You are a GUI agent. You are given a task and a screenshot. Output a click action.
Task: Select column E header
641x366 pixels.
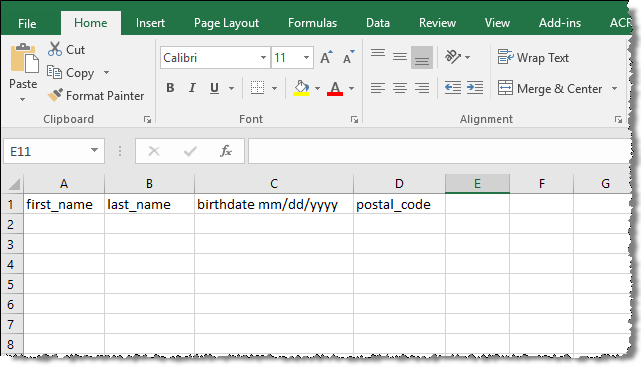(477, 184)
